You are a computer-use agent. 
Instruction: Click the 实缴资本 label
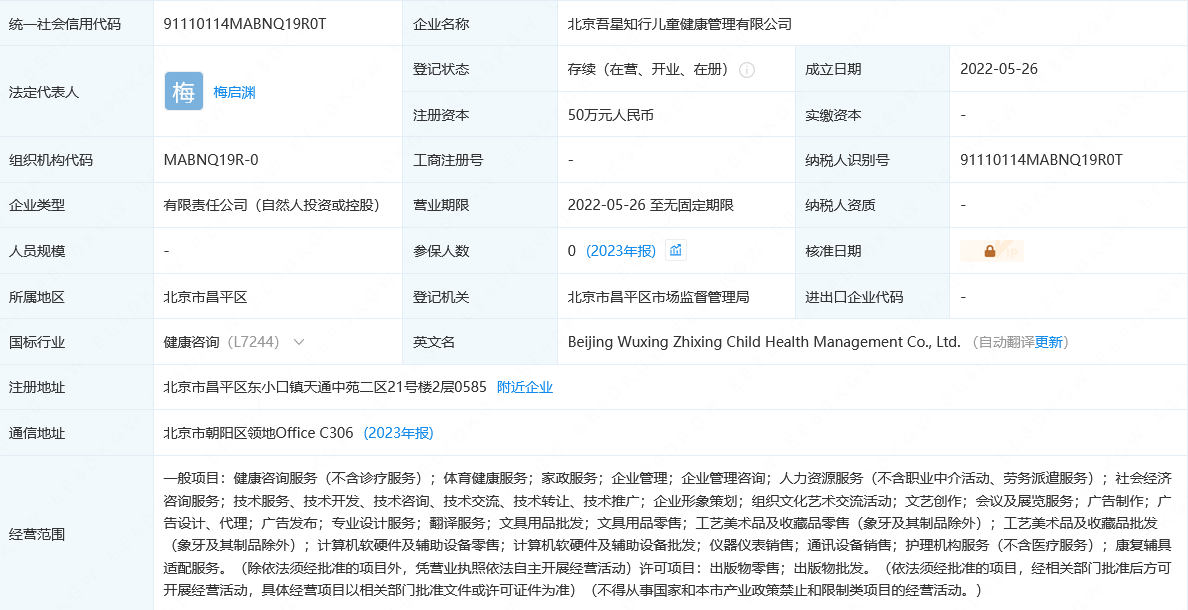tap(833, 115)
